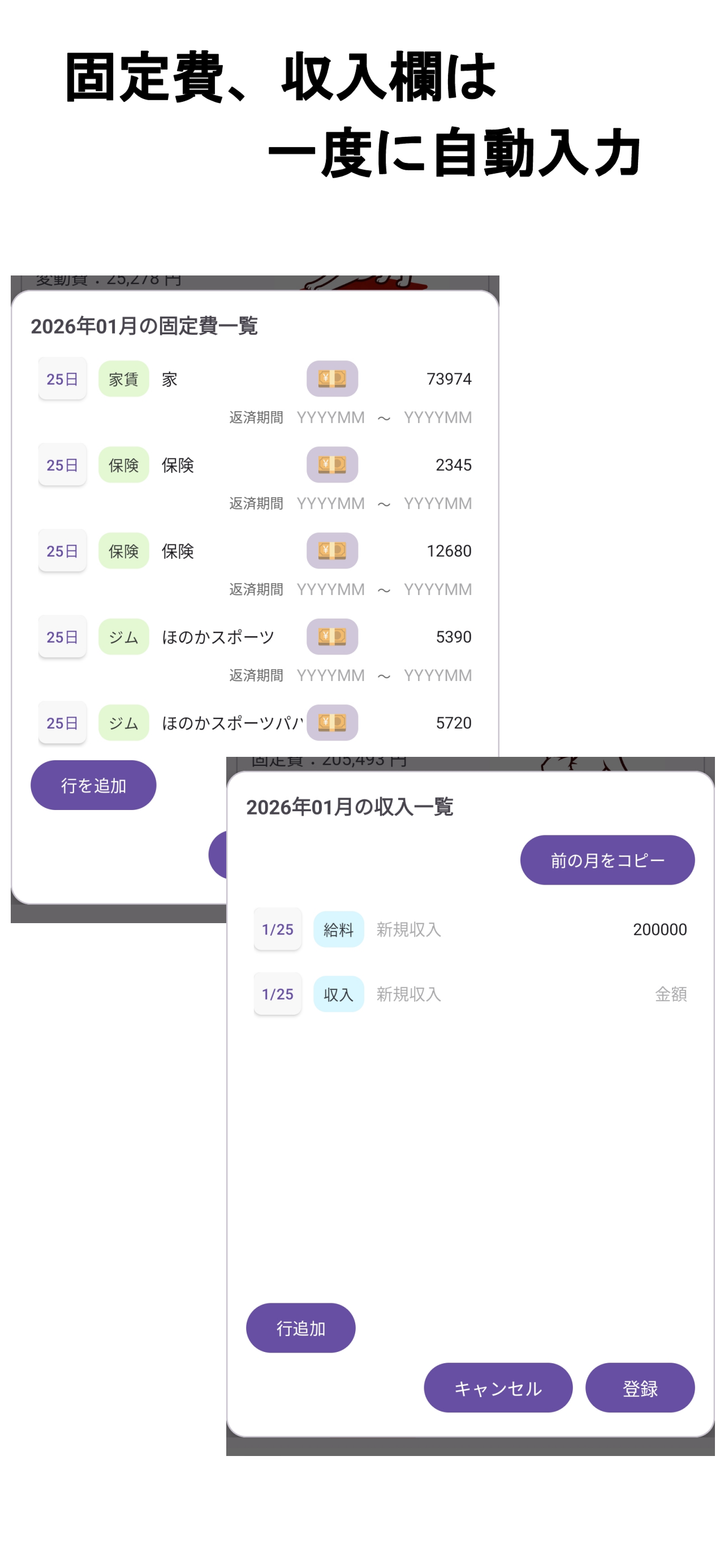
Task: Open the 収入 category chip in income list
Action: pos(339,993)
